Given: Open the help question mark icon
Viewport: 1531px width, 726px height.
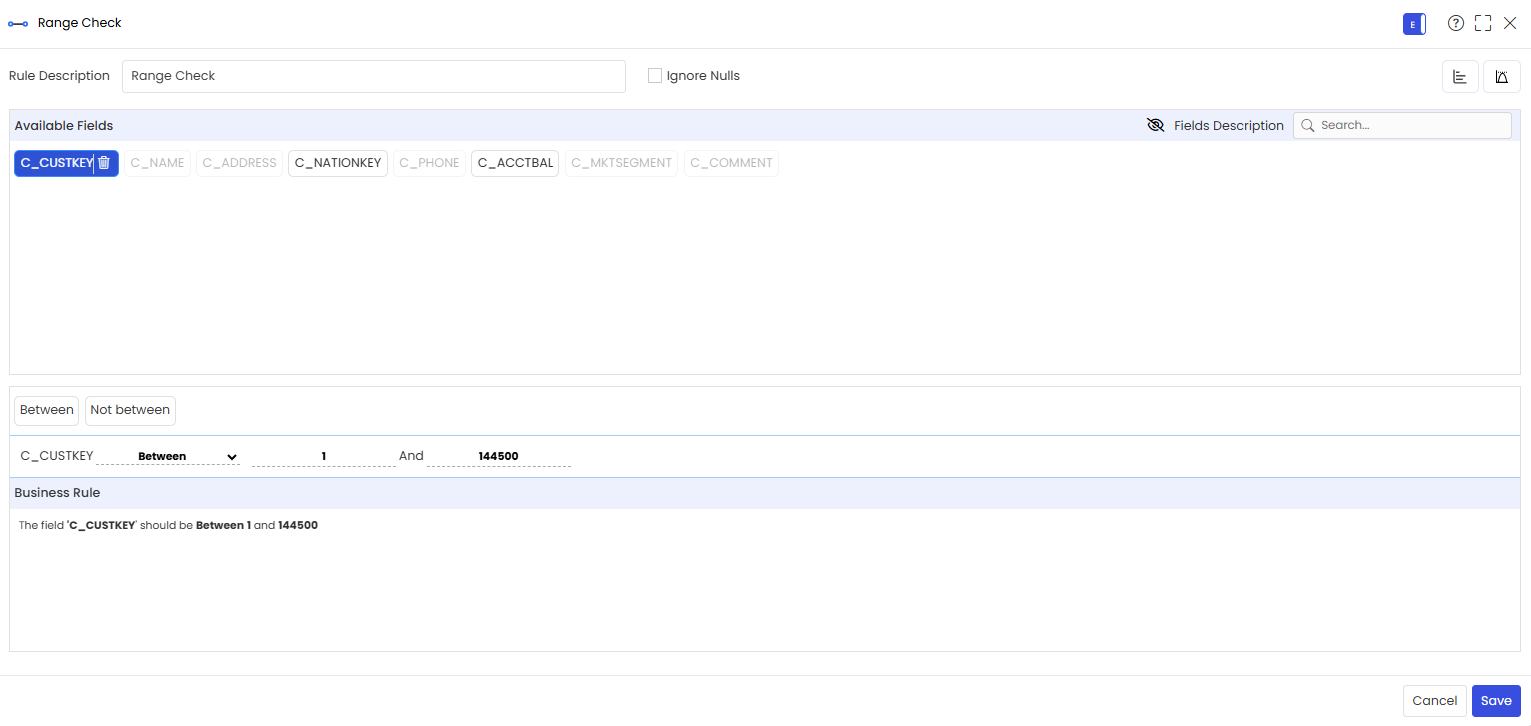Looking at the screenshot, I should 1456,23.
